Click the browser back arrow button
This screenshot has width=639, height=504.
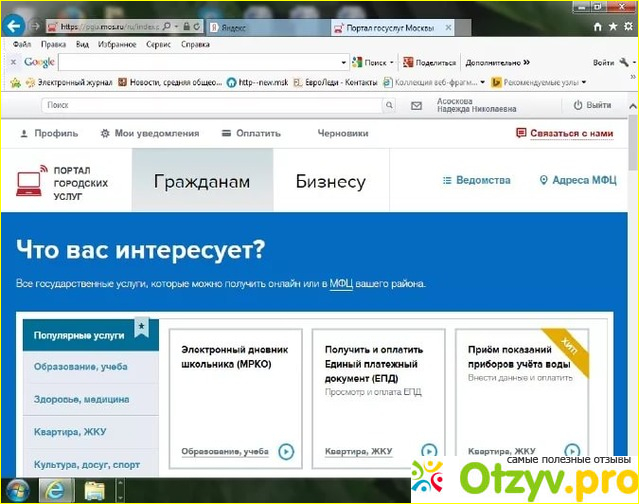click(14, 27)
